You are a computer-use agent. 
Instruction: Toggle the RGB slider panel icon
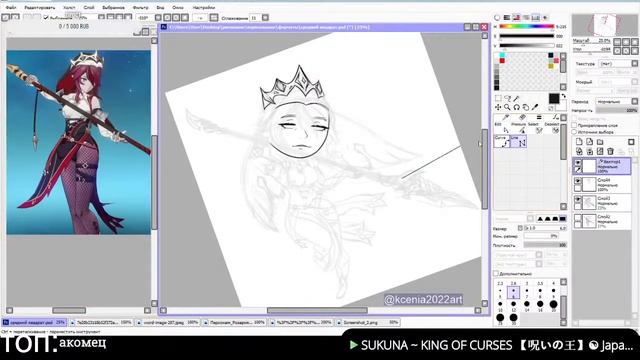[x=507, y=18]
